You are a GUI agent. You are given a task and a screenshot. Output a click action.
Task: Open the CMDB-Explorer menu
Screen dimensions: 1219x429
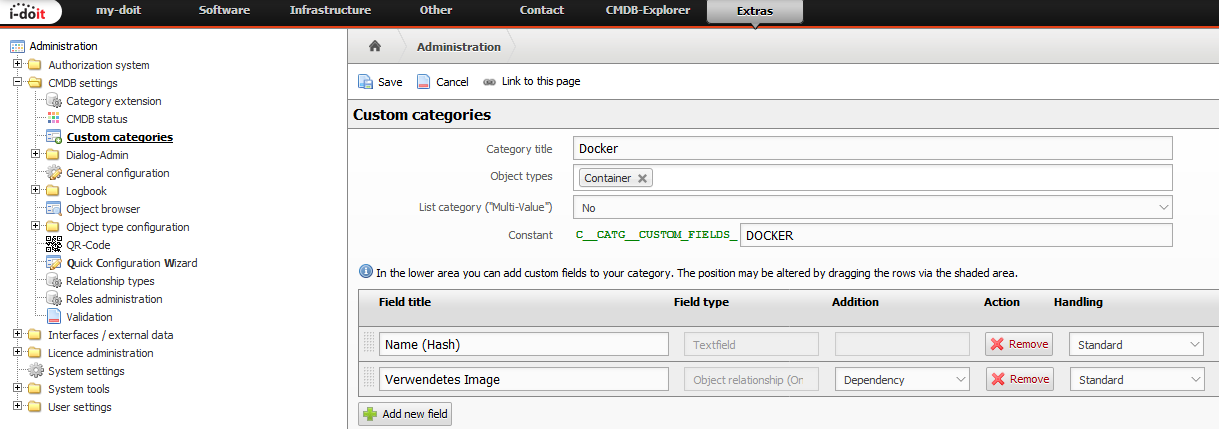(x=648, y=10)
